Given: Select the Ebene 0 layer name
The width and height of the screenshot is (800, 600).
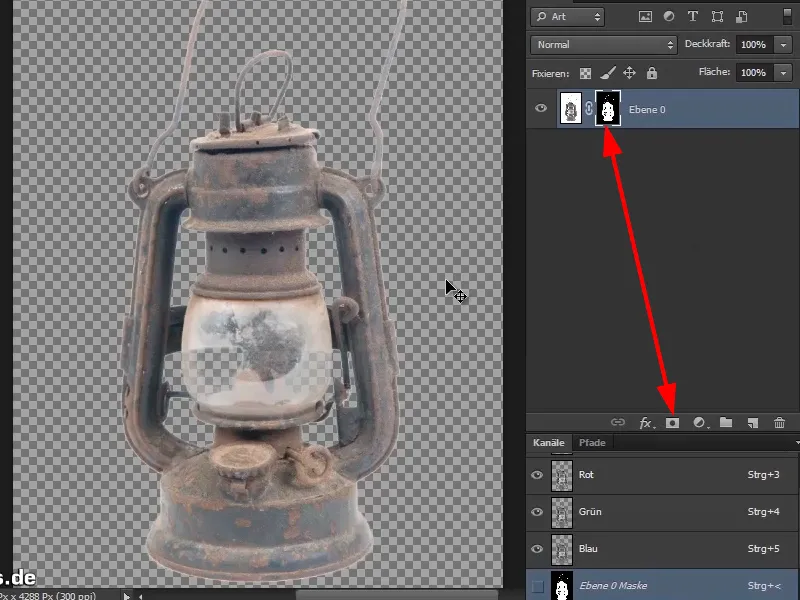Looking at the screenshot, I should pos(647,110).
